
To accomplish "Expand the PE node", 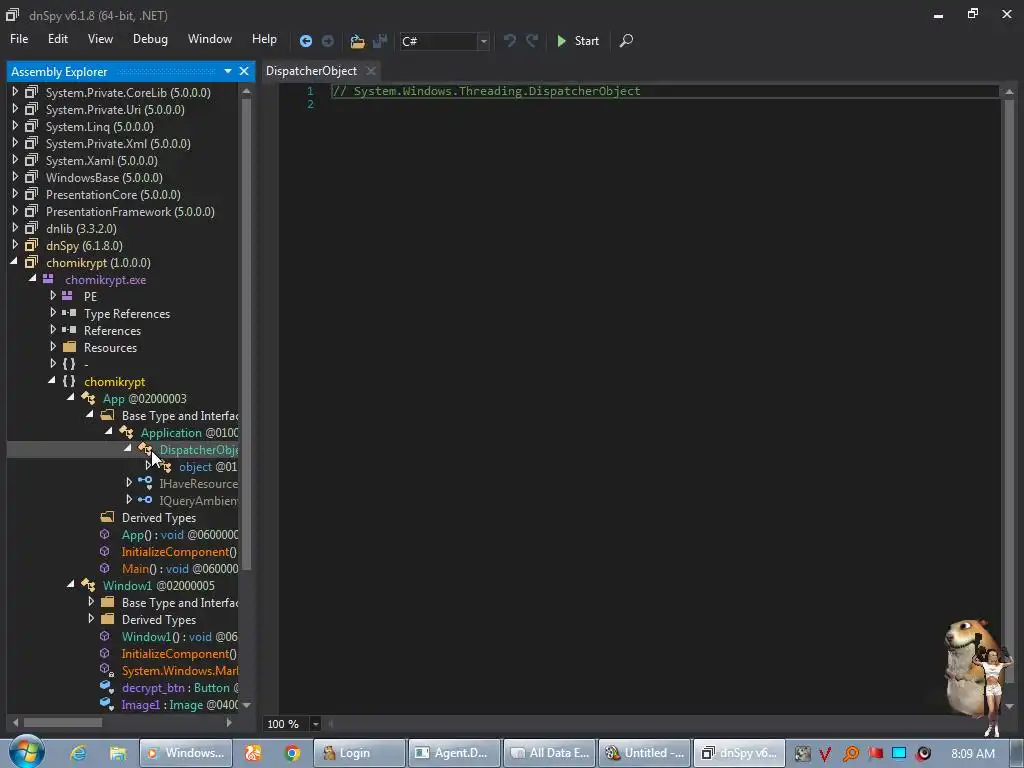I will click(x=53, y=296).
